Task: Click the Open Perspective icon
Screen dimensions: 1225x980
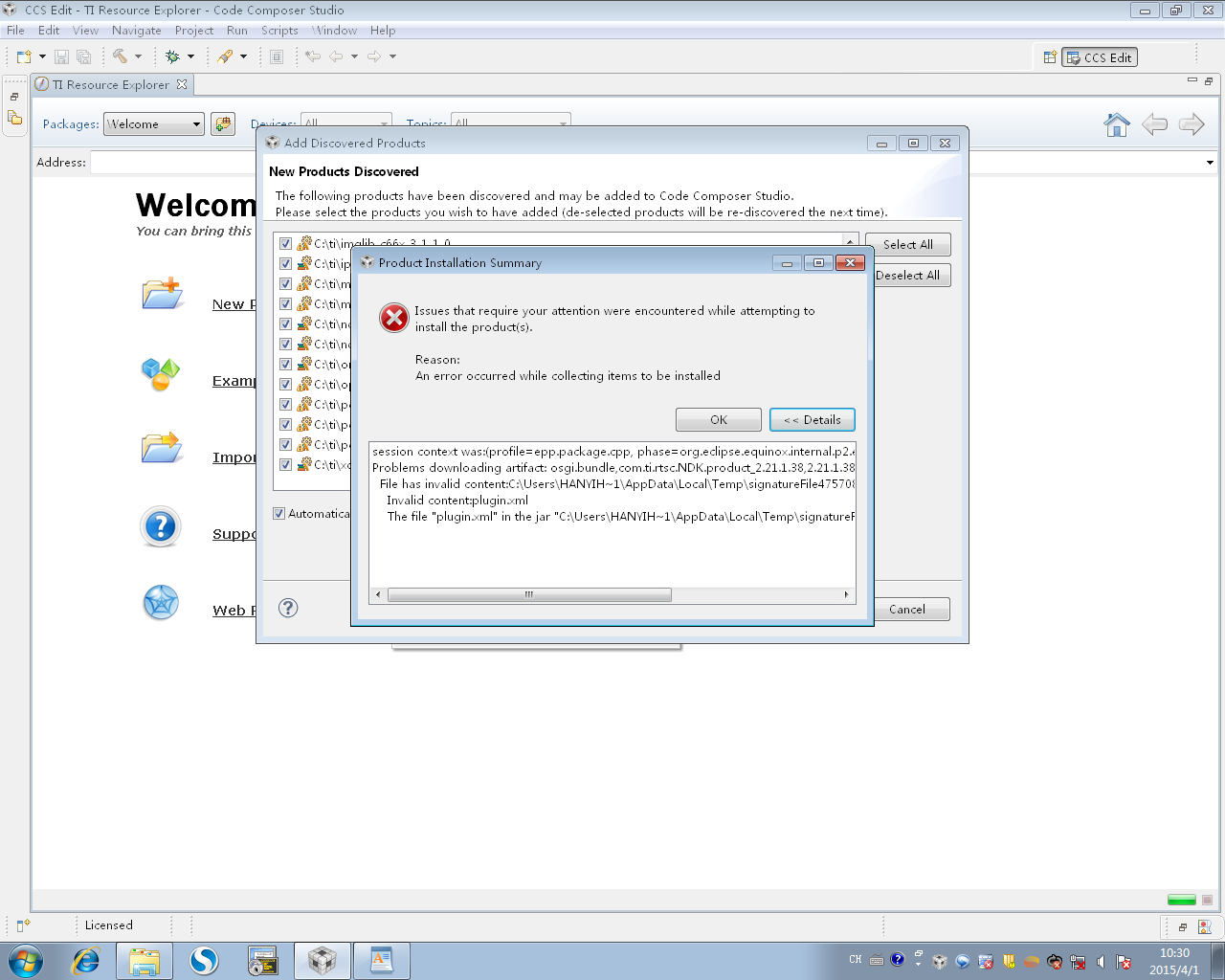Action: click(1050, 57)
